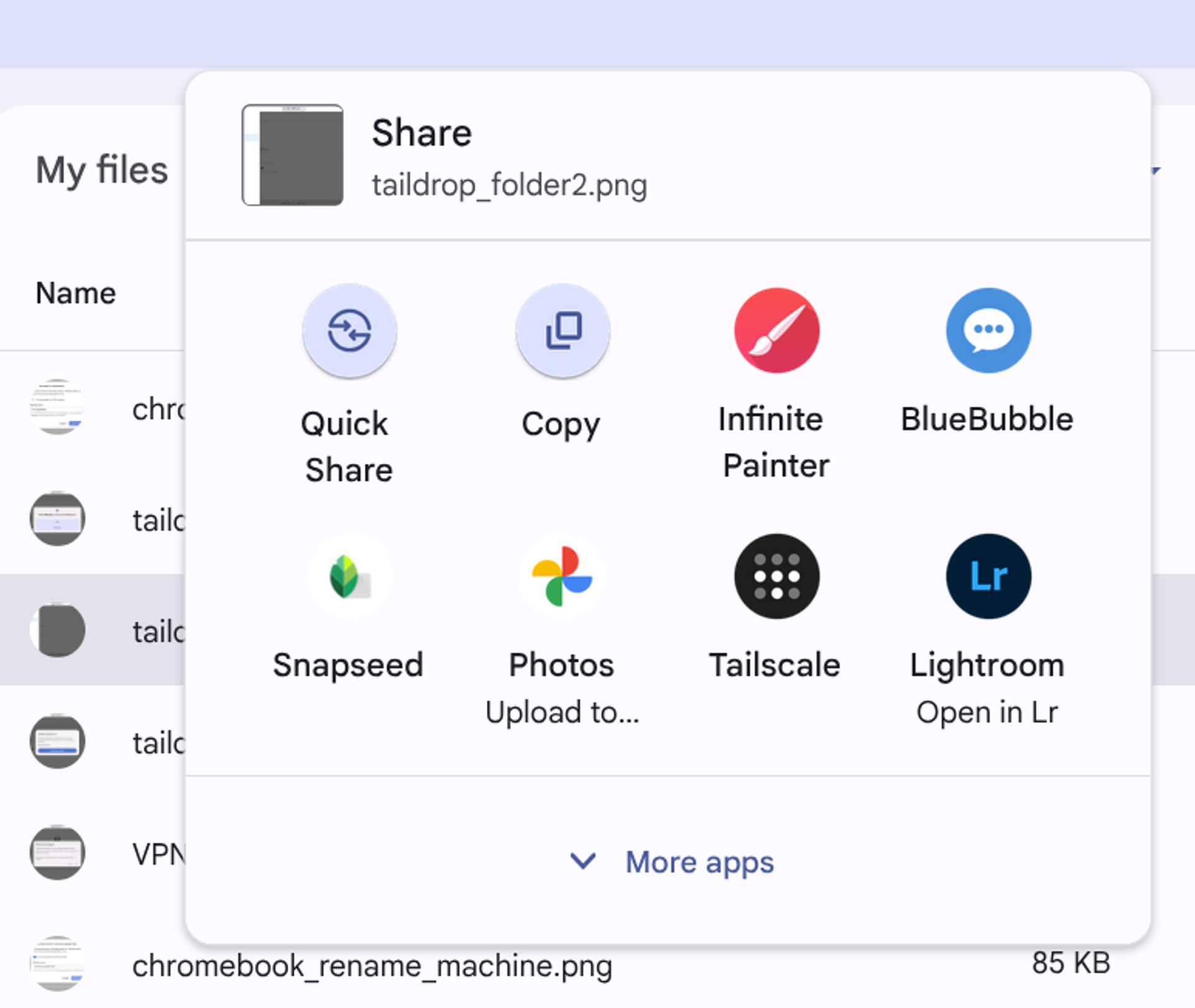Click the Copy icon
This screenshot has height=1008, width=1195.
(x=563, y=331)
